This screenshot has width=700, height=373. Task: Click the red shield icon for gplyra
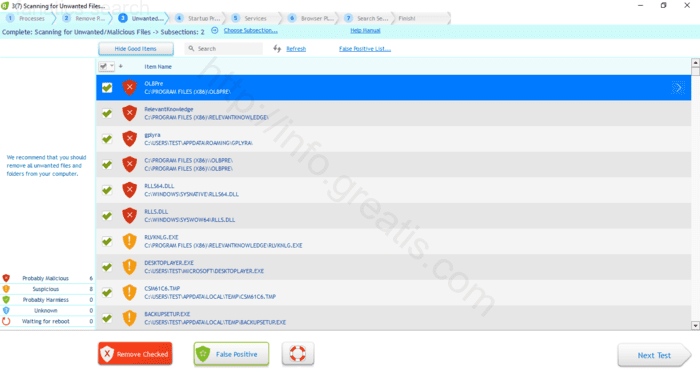click(129, 139)
